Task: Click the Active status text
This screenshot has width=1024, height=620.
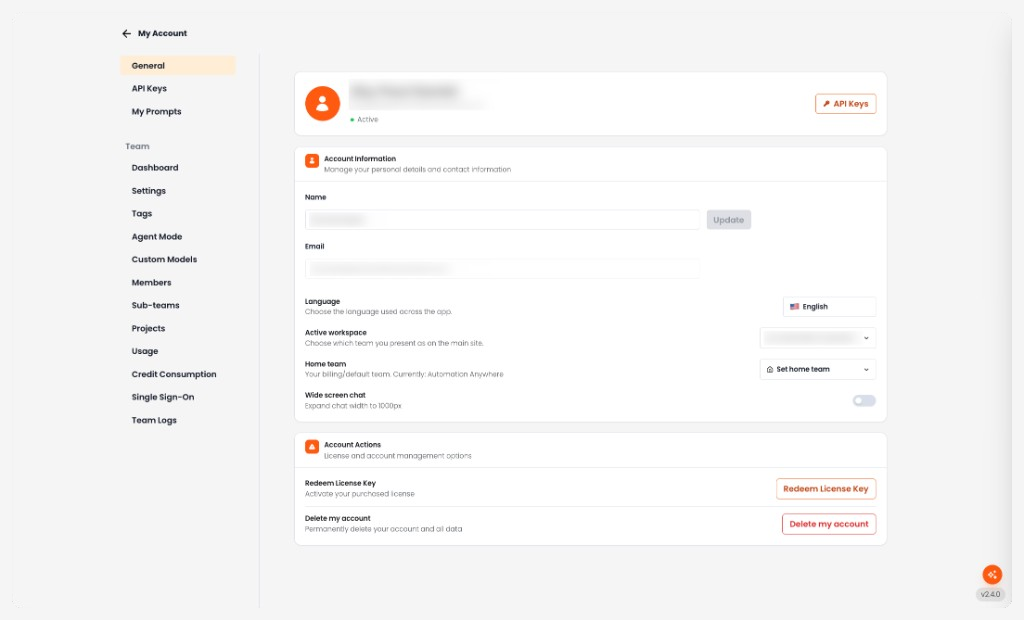Action: 368,120
